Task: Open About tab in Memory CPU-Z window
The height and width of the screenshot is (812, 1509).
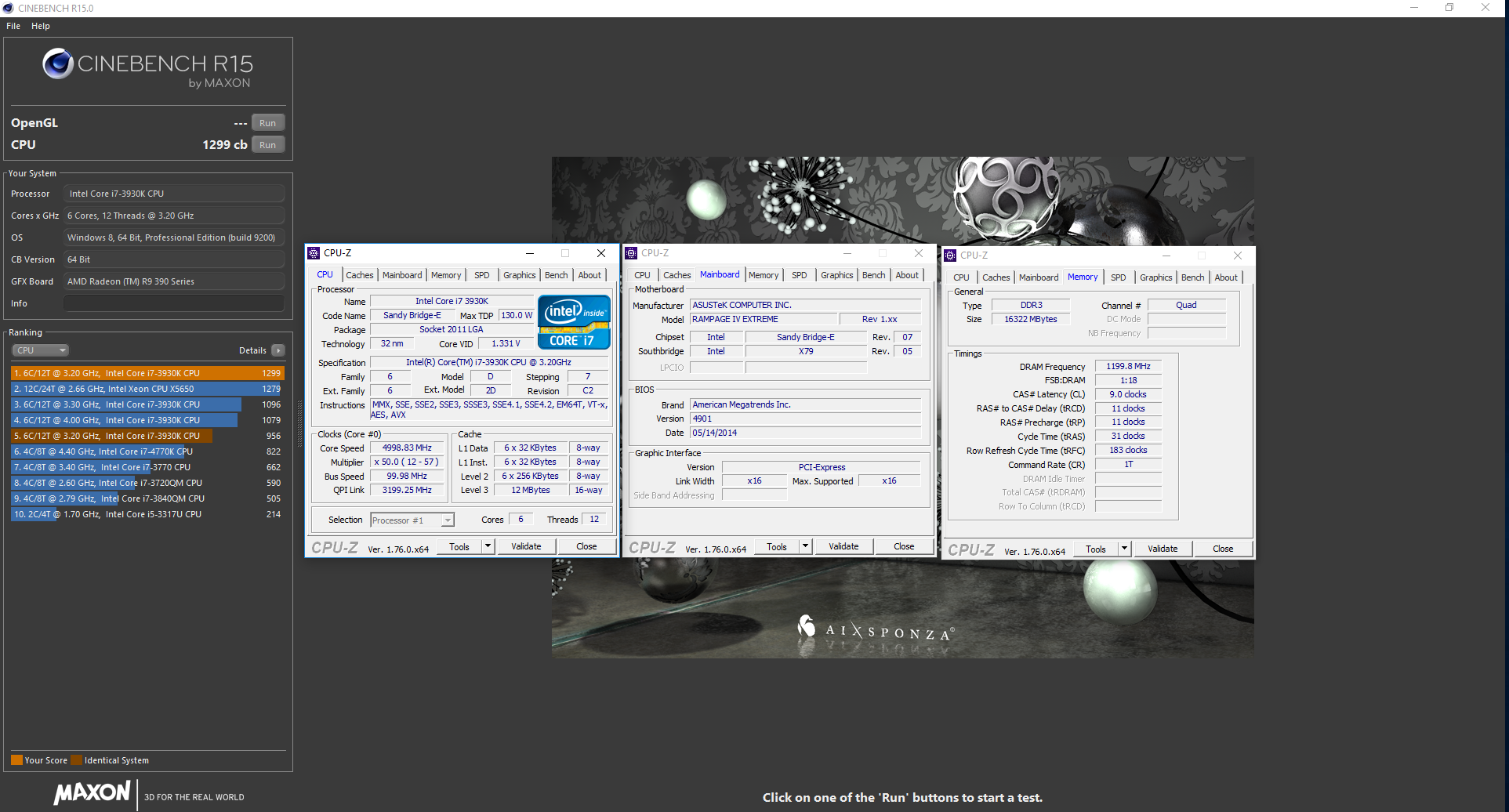Action: click(1226, 277)
